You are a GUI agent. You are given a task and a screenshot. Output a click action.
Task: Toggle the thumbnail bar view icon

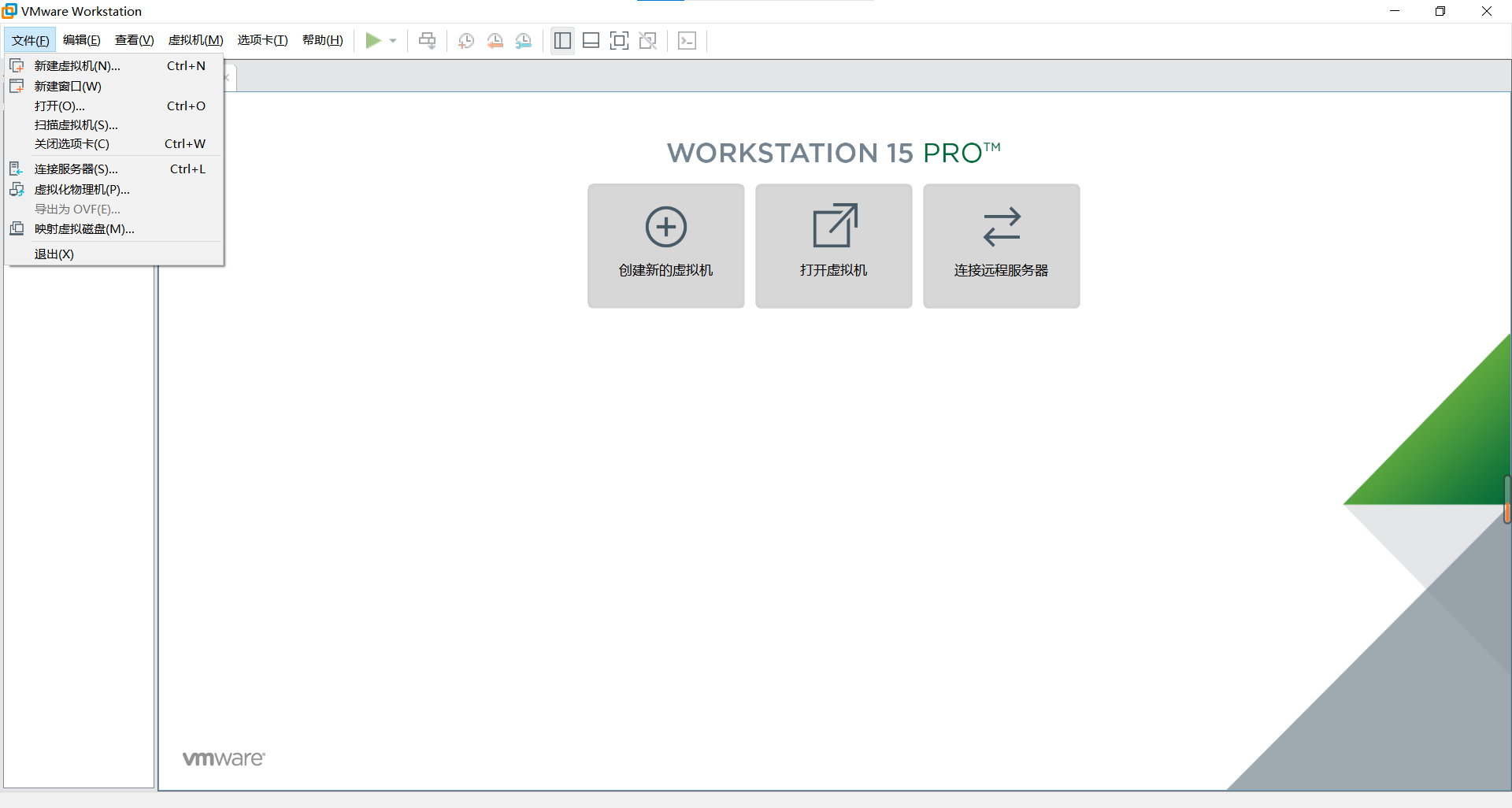pyautogui.click(x=591, y=41)
